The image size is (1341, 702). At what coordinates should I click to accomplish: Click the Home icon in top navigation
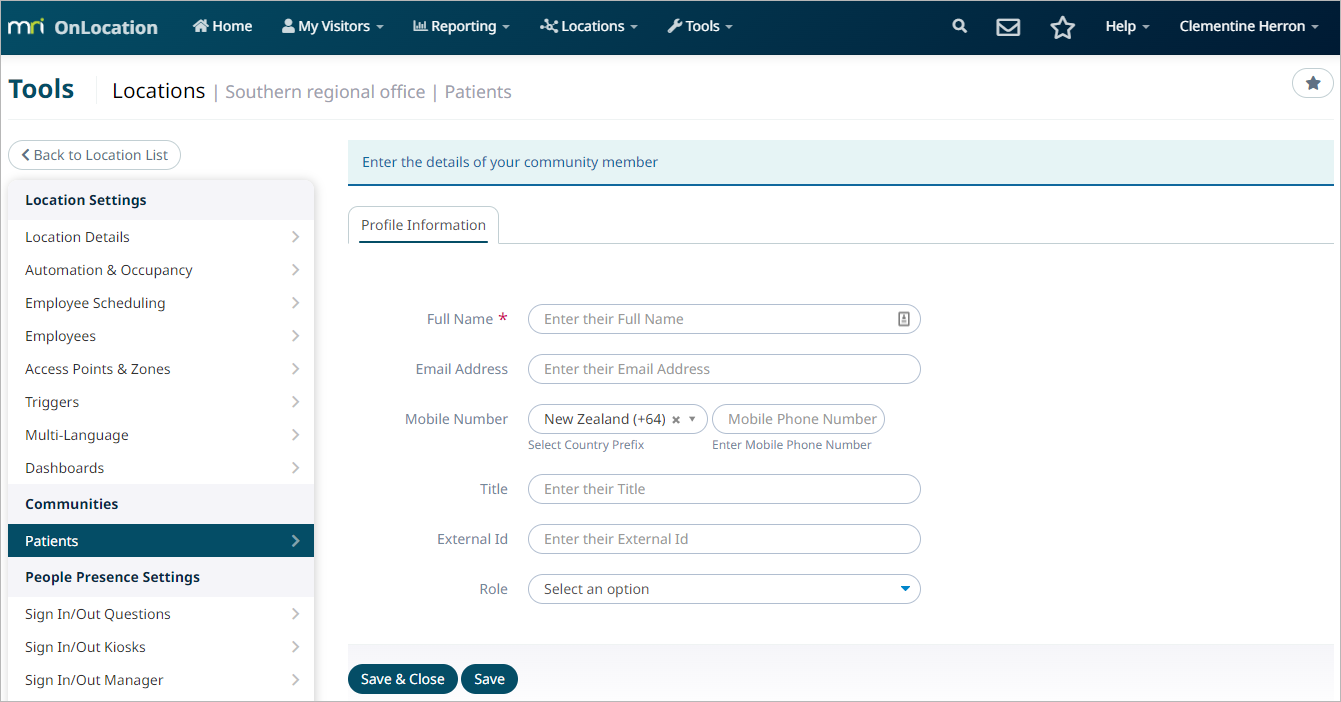[200, 26]
